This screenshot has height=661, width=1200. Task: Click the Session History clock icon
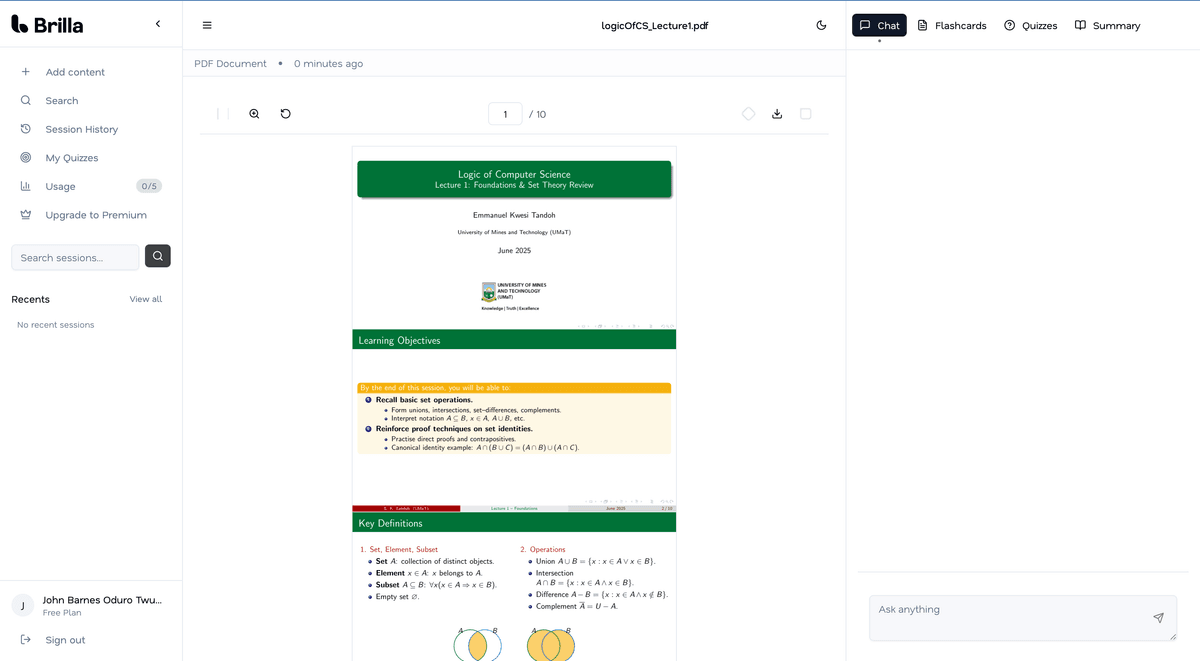tap(26, 129)
